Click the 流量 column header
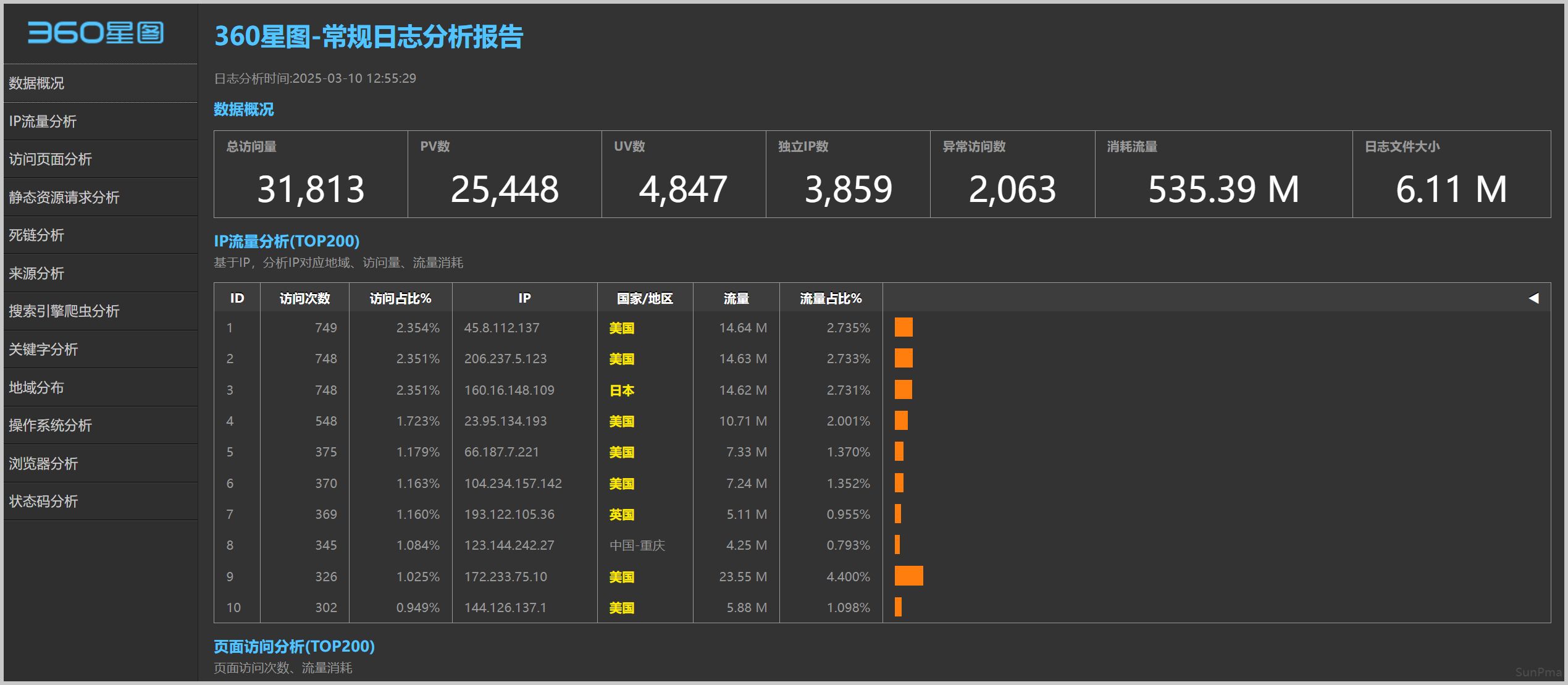 click(x=736, y=298)
